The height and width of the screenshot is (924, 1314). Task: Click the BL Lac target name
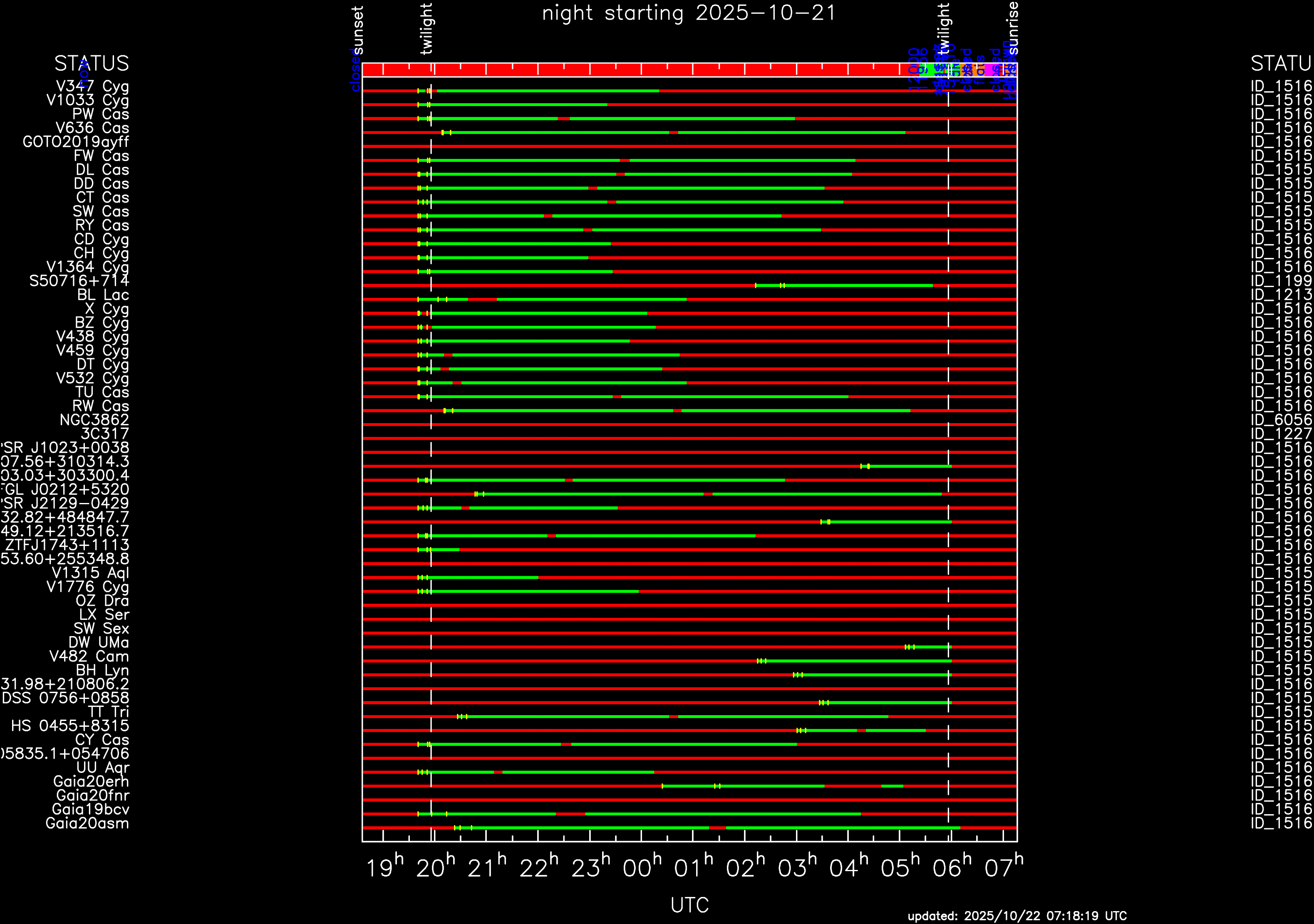click(x=103, y=295)
